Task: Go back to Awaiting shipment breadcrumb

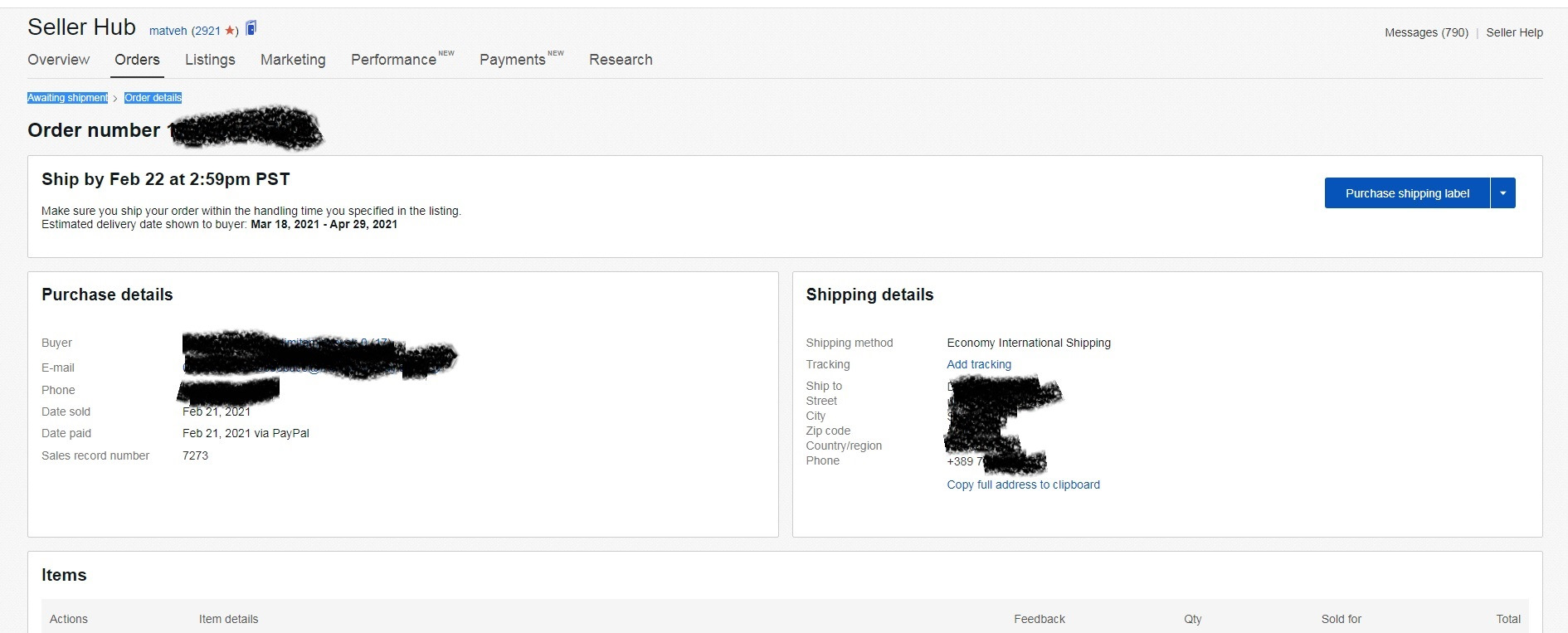Action: (67, 98)
